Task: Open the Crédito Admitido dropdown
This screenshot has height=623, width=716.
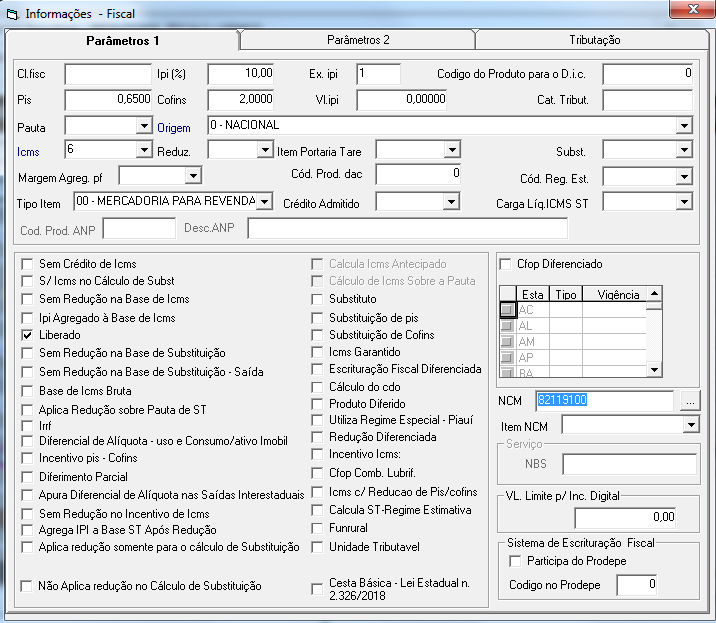Action: tap(451, 201)
